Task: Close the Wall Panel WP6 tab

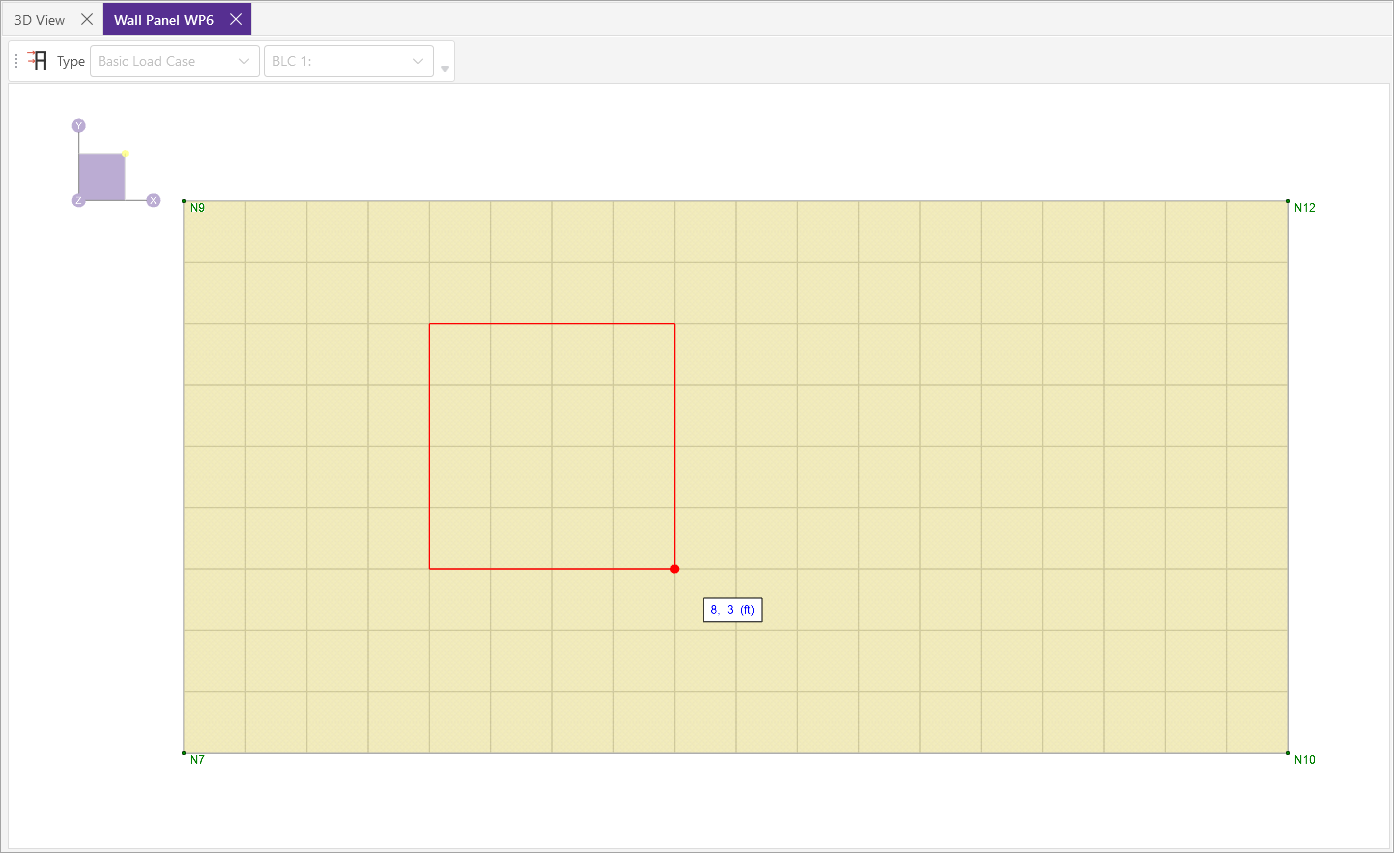Action: tap(235, 19)
